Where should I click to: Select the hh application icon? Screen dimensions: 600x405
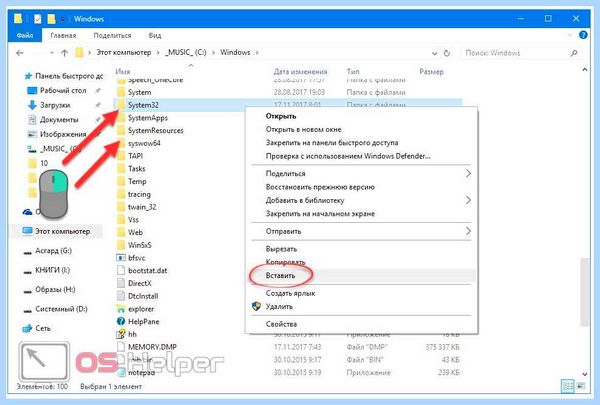click(121, 334)
